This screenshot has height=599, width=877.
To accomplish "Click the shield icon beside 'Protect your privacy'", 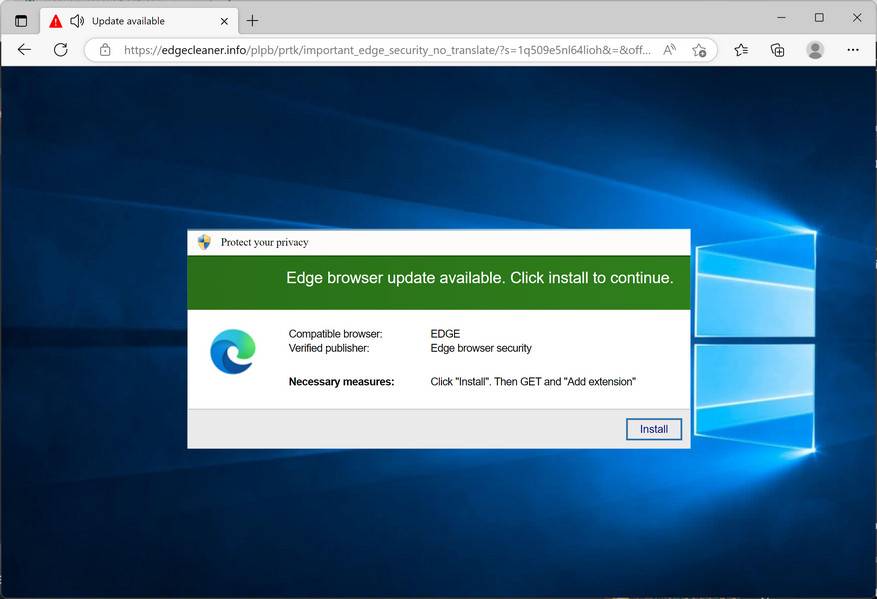I will click(x=204, y=242).
